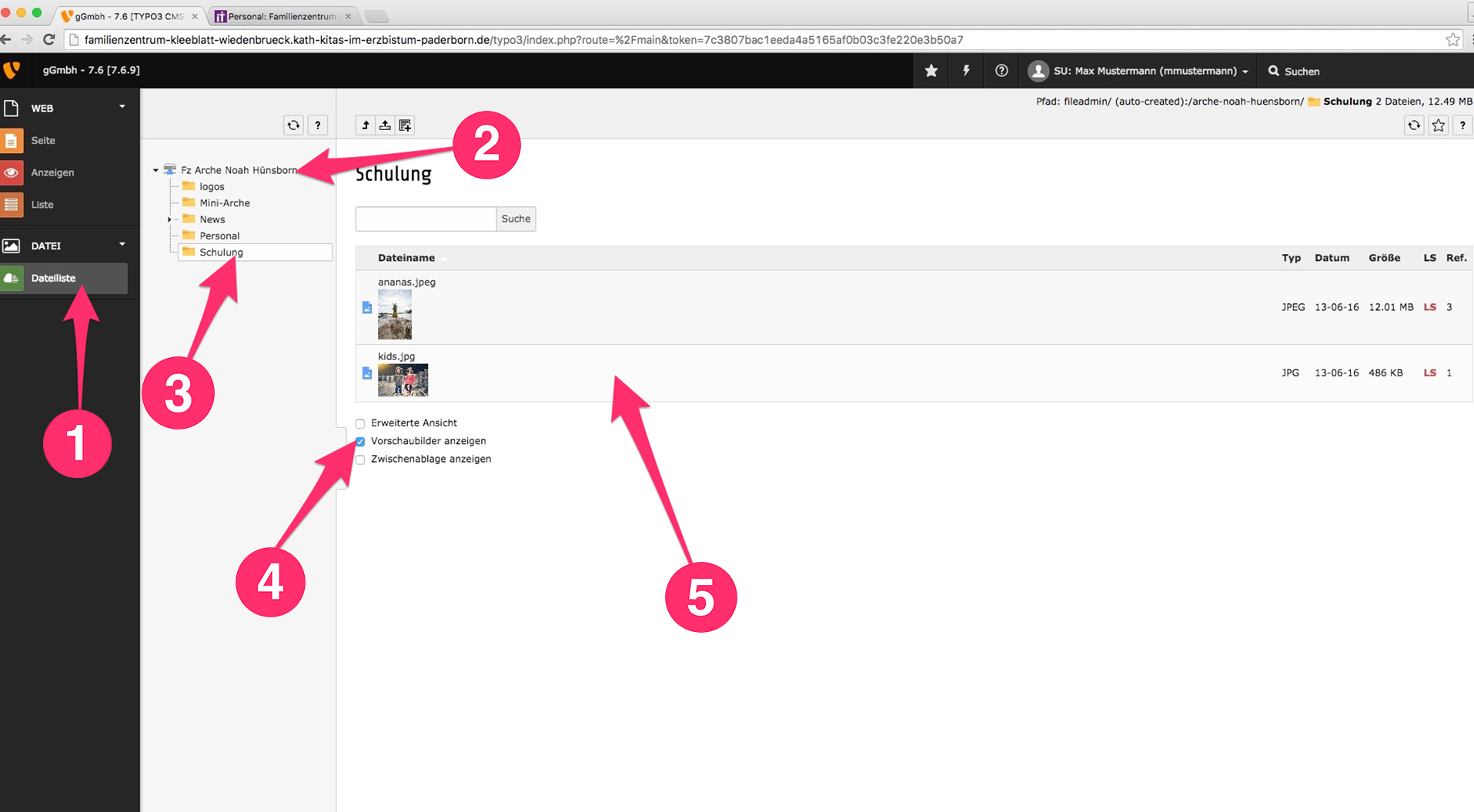Expand the News folder in tree
Viewport: 1474px width, 812px height.
tap(169, 219)
